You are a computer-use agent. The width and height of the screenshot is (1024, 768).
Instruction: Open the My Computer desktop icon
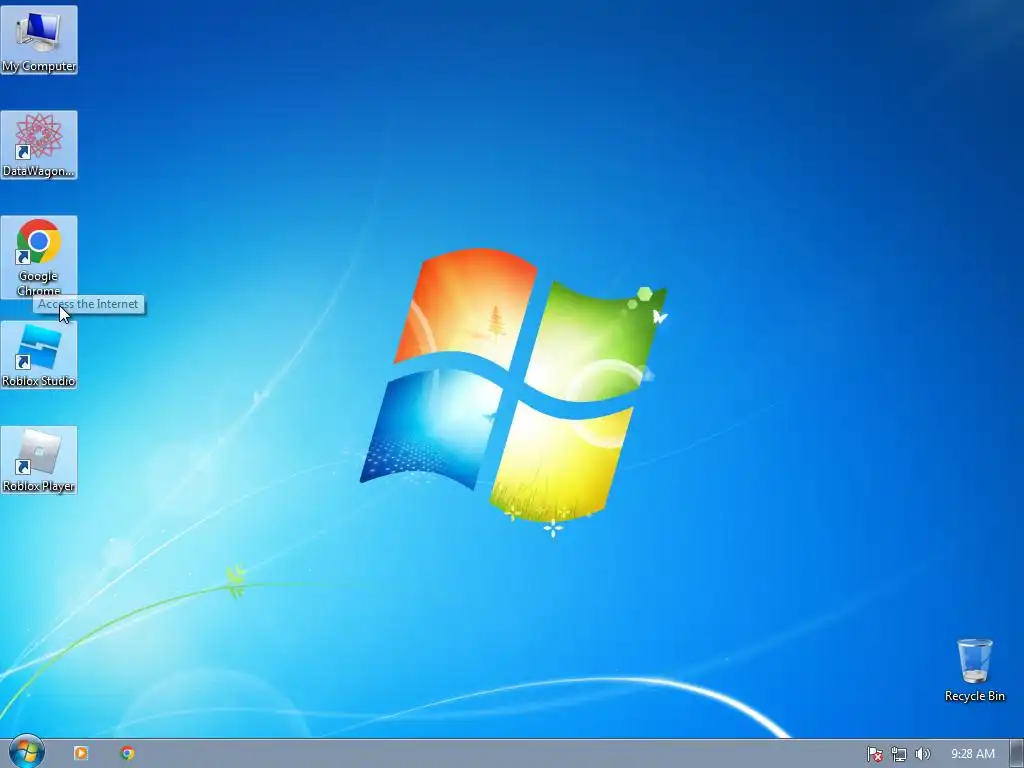39,39
